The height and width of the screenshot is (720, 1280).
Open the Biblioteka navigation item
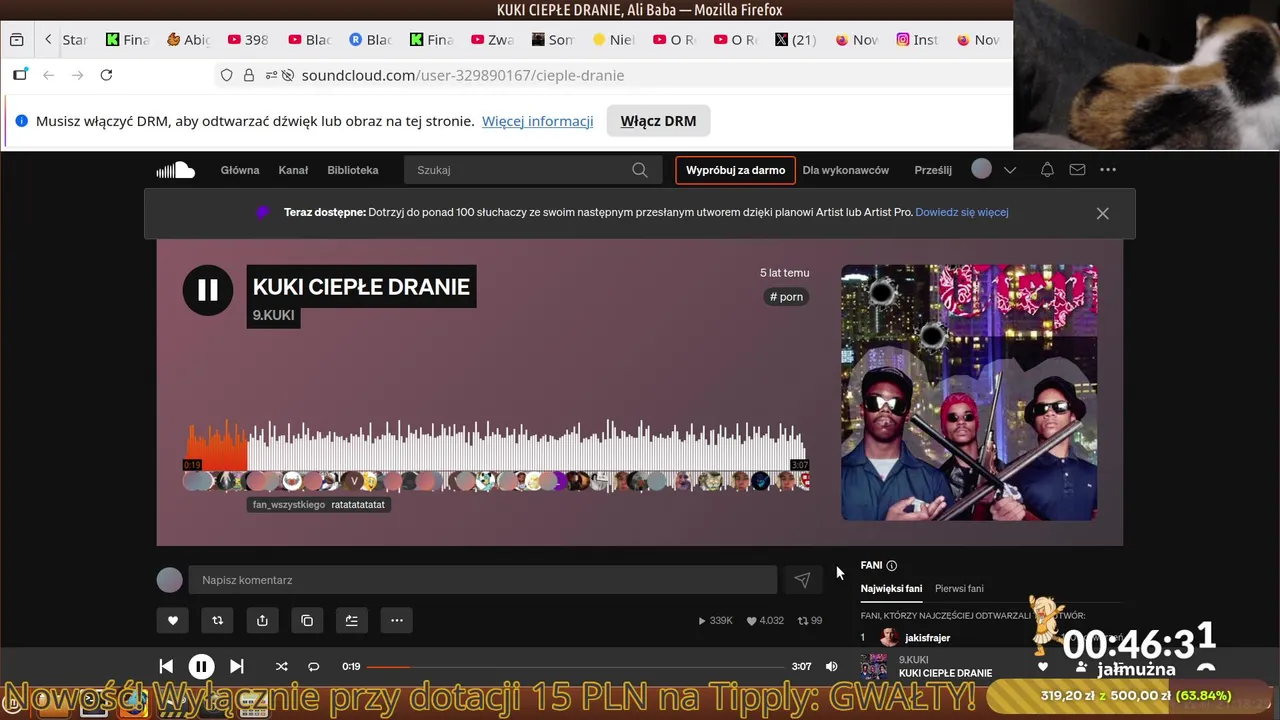click(x=353, y=170)
